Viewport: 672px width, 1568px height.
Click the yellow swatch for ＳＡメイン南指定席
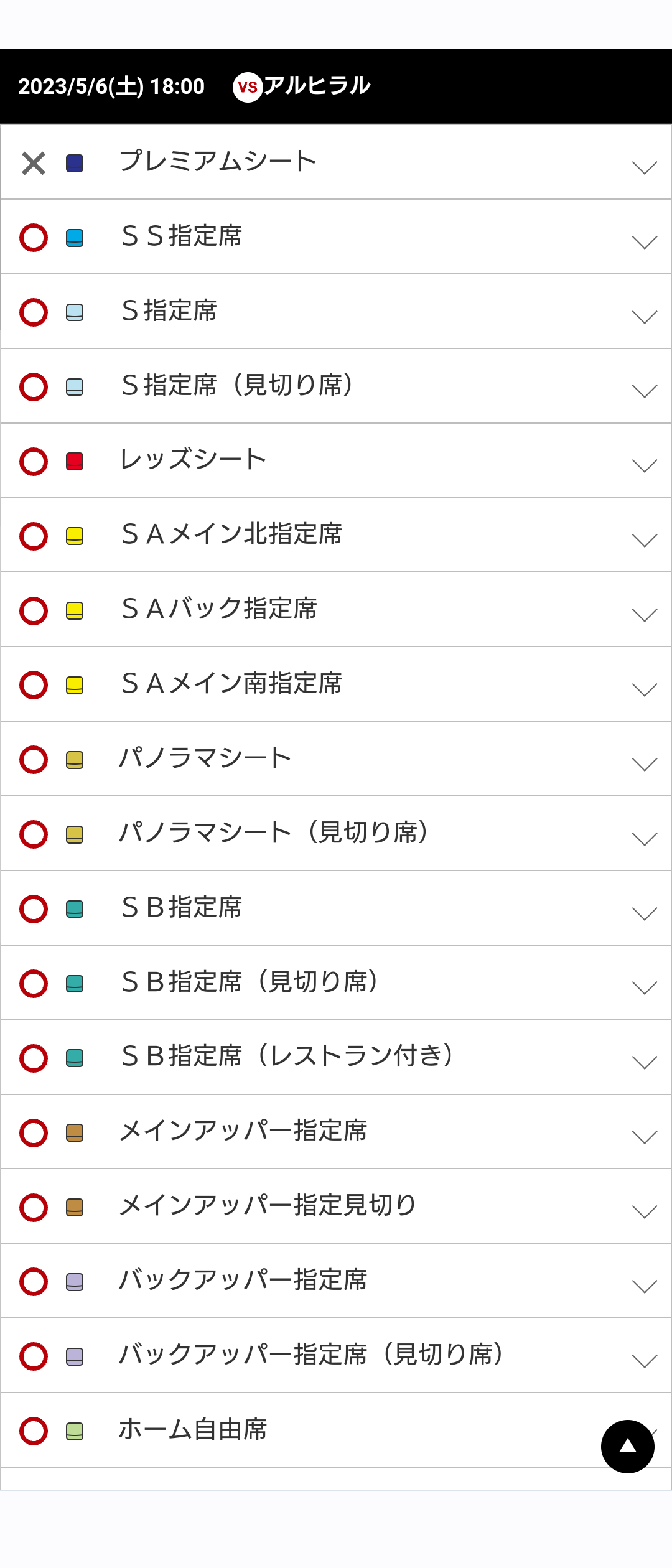pos(75,685)
